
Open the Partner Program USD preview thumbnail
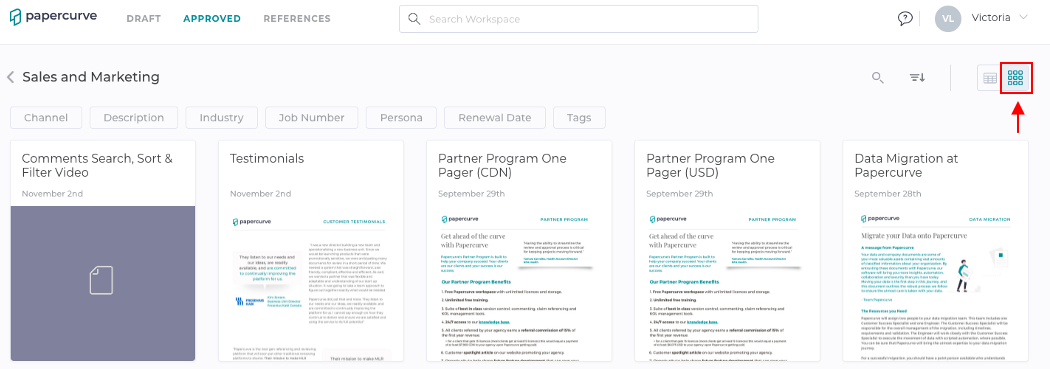(727, 284)
